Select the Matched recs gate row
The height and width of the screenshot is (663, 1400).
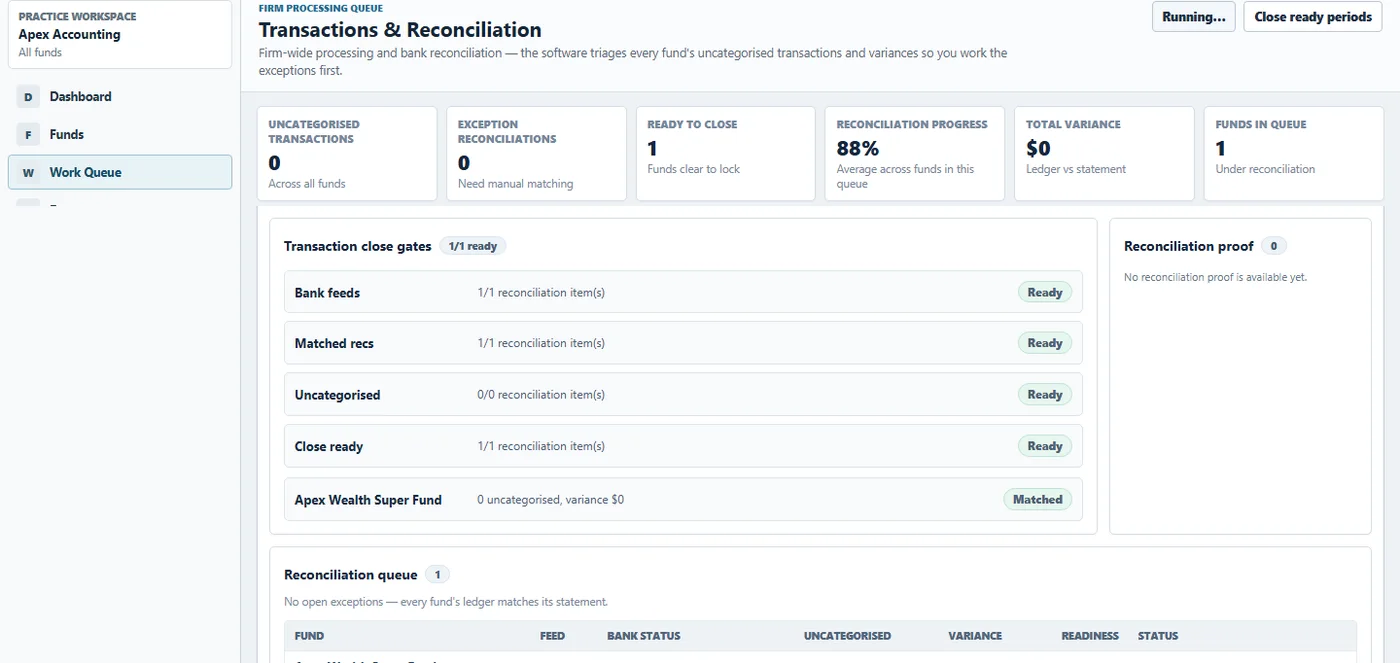683,343
